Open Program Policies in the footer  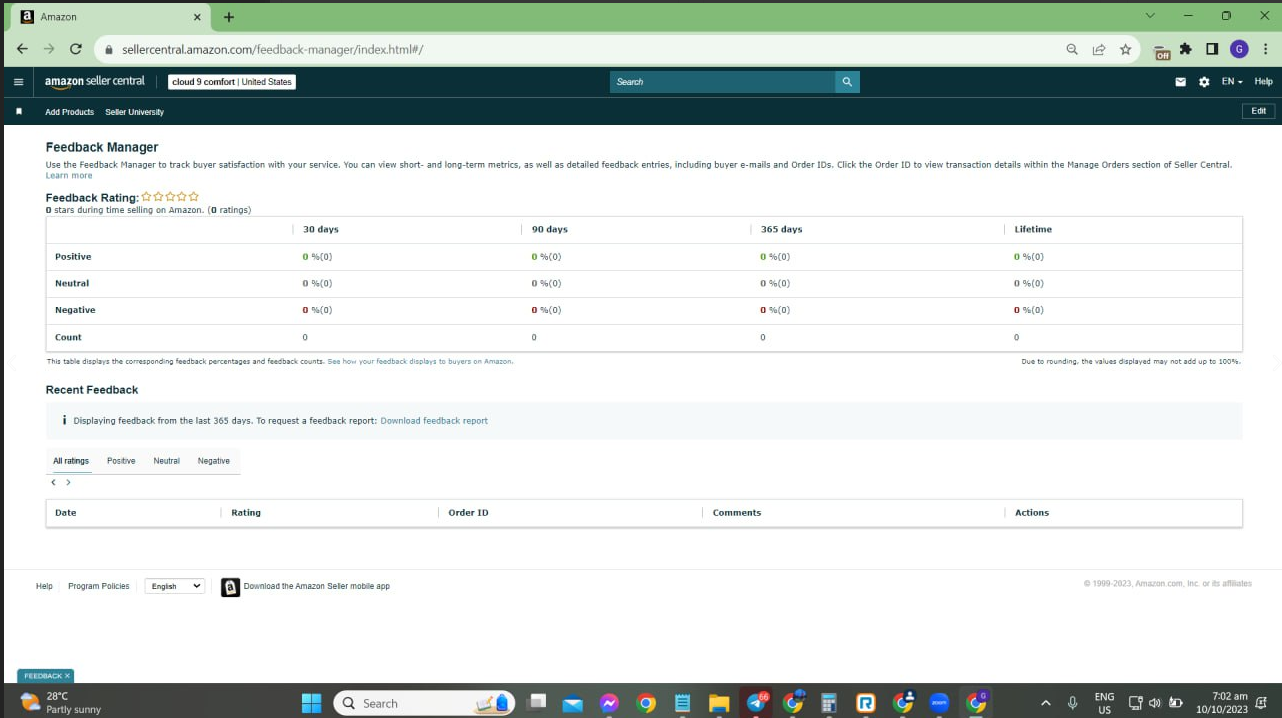point(99,586)
